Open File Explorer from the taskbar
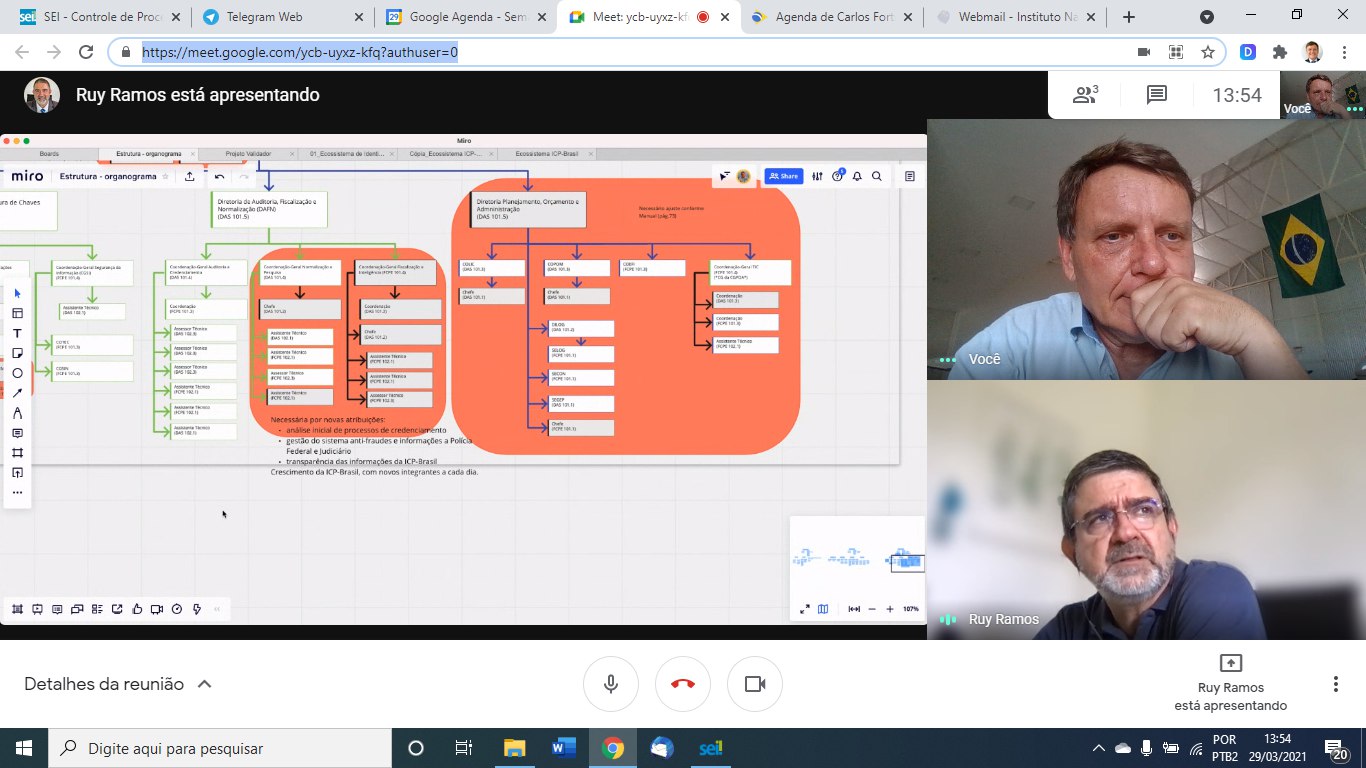The height and width of the screenshot is (768, 1366). click(x=514, y=748)
